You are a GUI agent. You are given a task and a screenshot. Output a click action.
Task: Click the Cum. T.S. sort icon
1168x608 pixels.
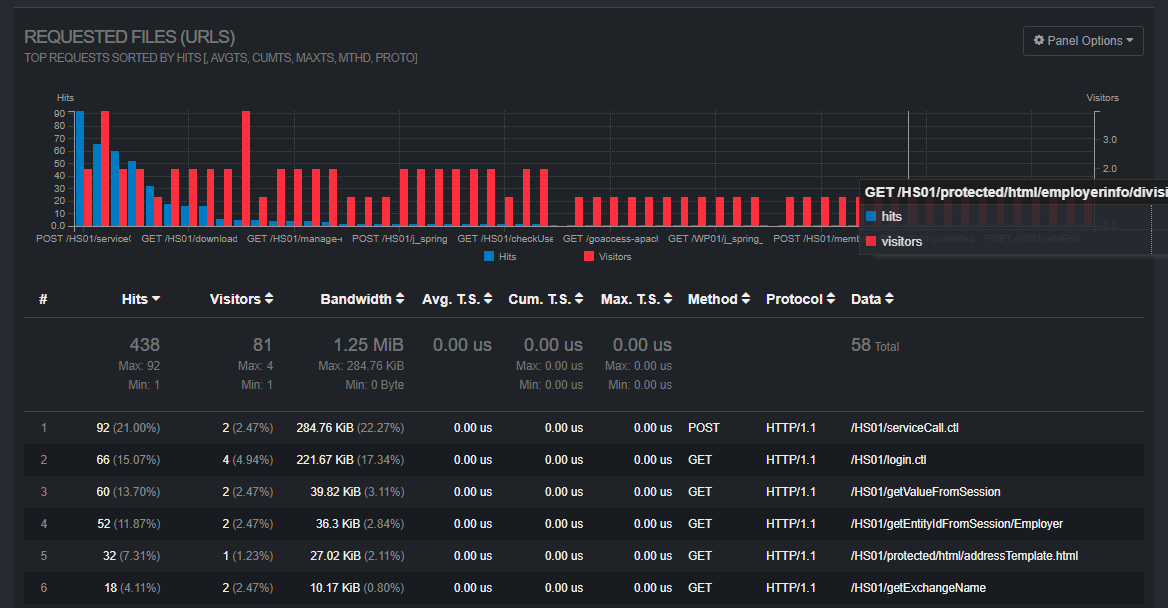[577, 298]
